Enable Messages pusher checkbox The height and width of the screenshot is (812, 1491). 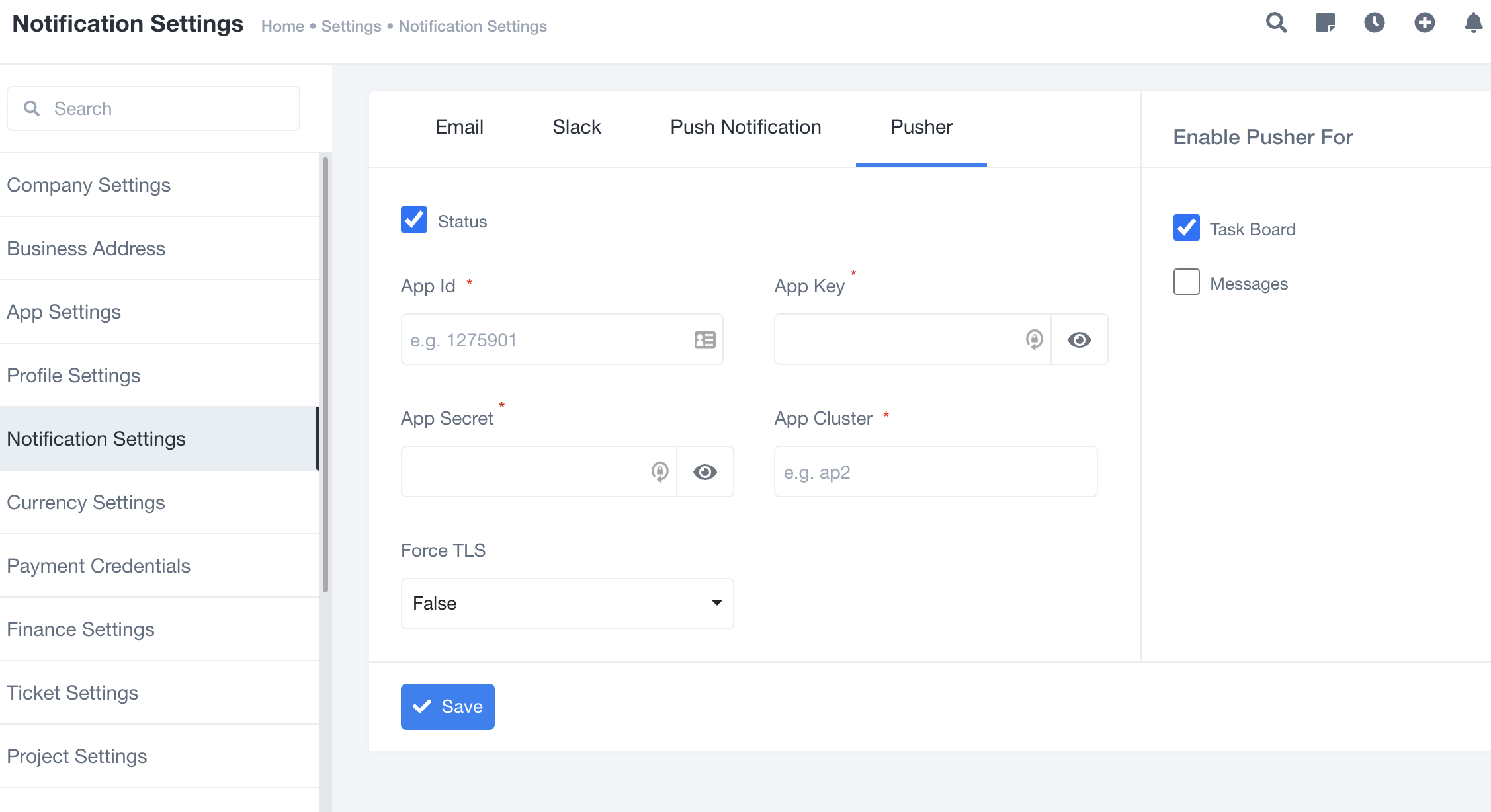tap(1186, 282)
